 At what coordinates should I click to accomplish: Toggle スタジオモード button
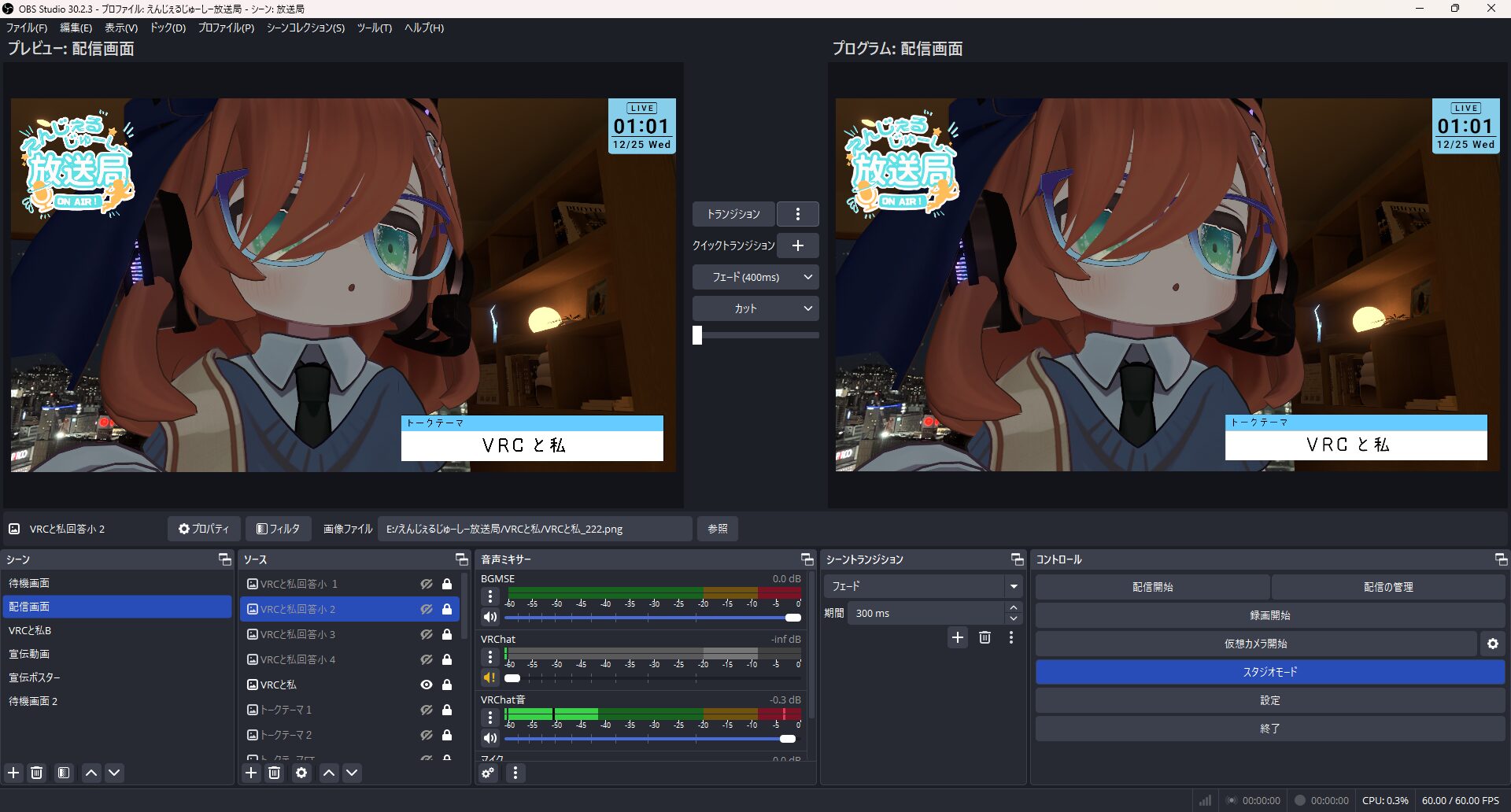pos(1270,672)
